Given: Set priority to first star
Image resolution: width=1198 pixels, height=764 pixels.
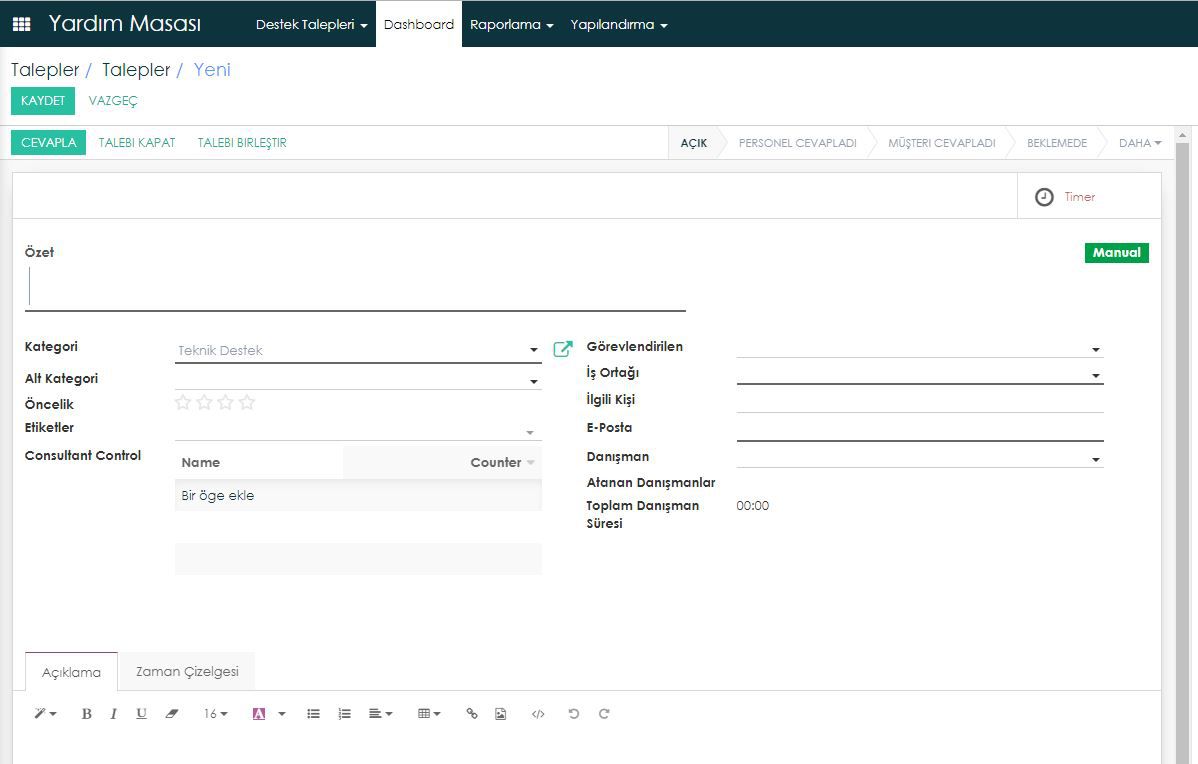Looking at the screenshot, I should 183,402.
